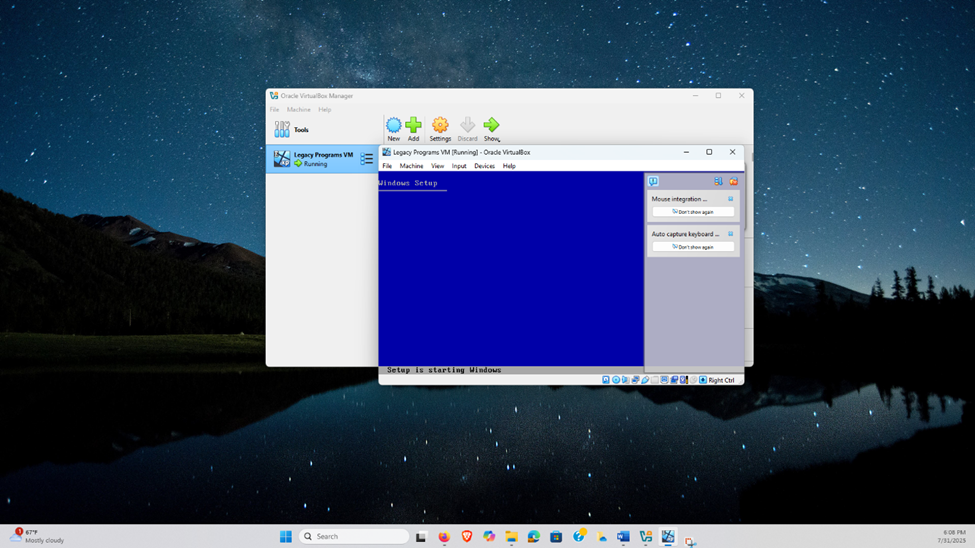Expand the Show button dropdown arrow
Viewport: 975px width, 548px height.
(498, 139)
